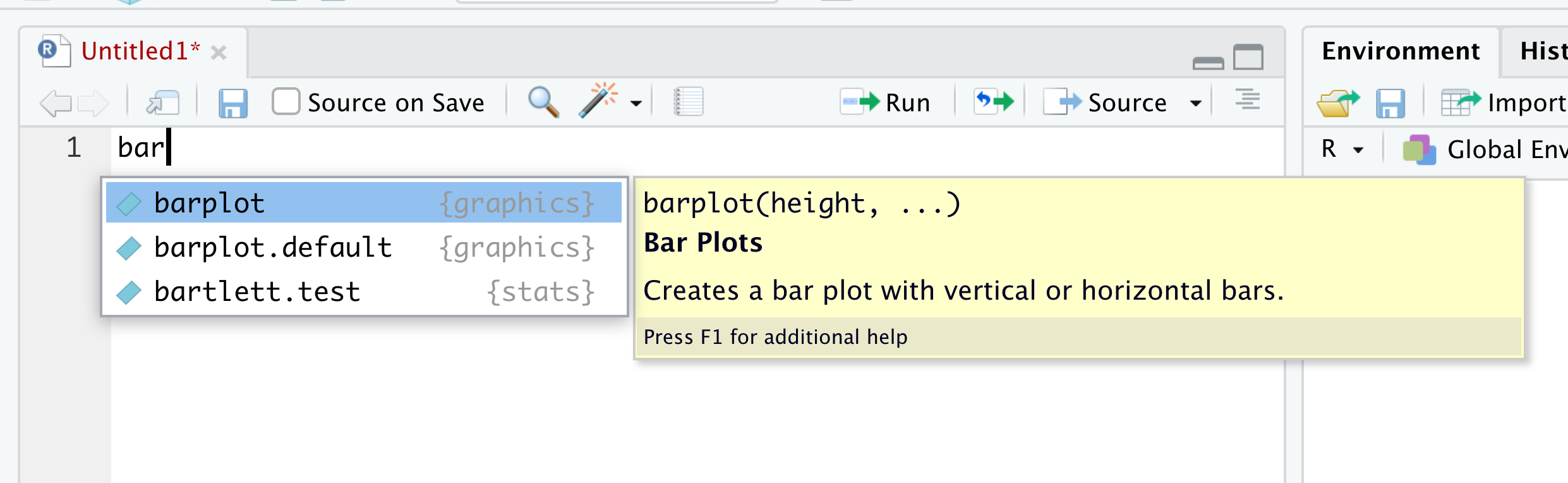Switch to the Environment tab

tap(1400, 51)
